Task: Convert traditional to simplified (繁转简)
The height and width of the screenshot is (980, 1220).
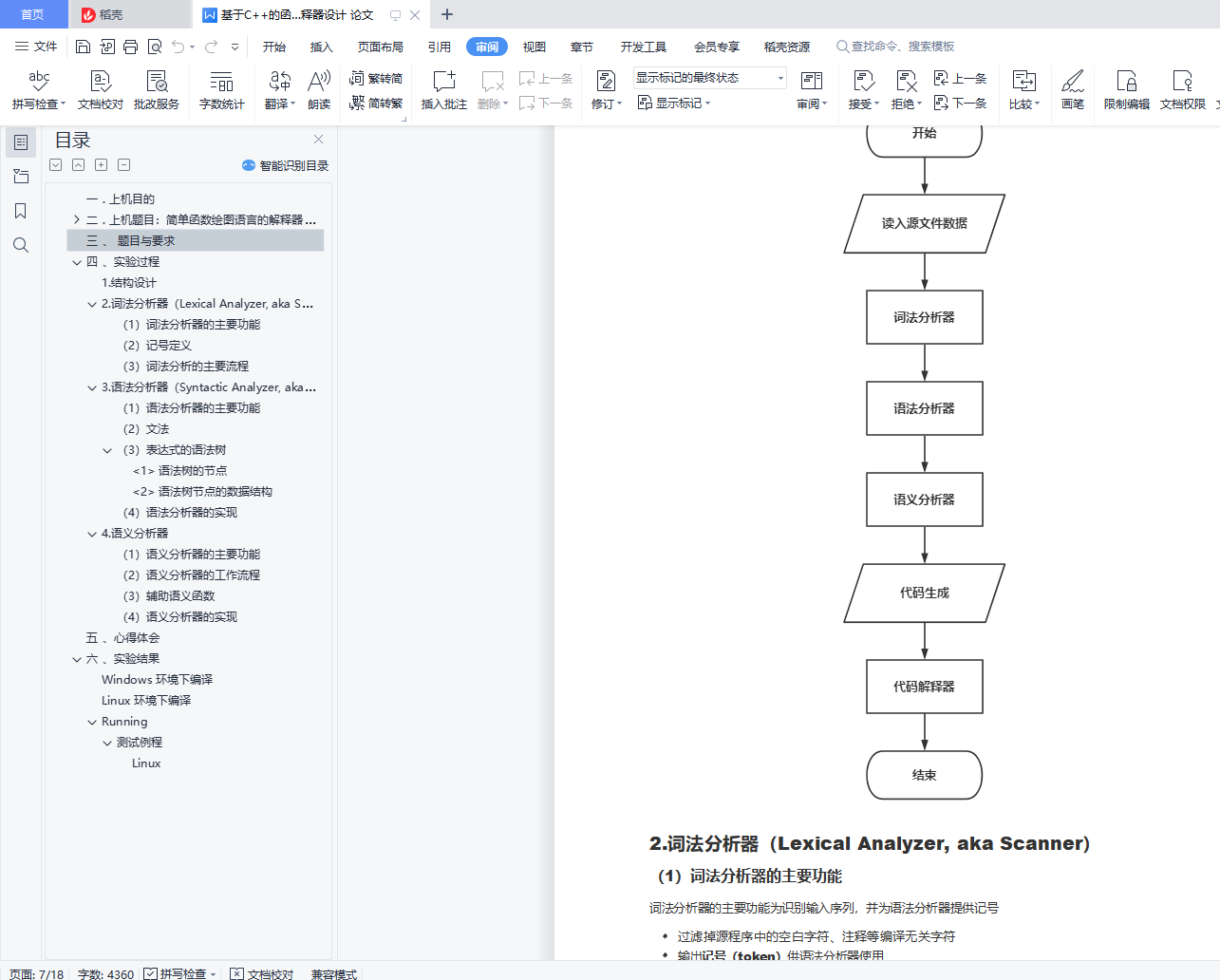Action: point(376,78)
